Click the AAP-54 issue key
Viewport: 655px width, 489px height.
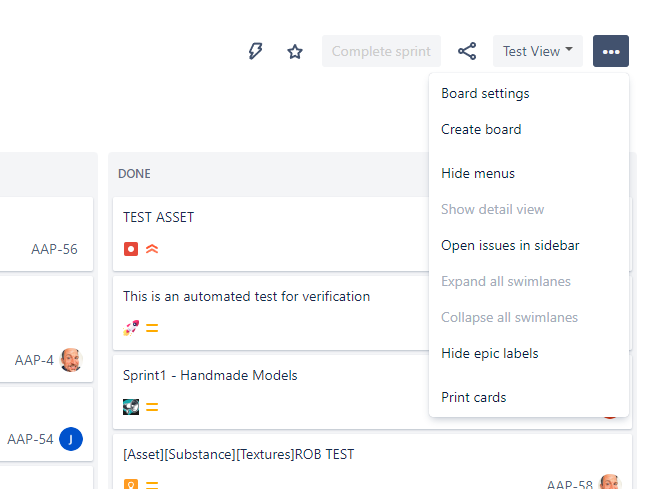(x=30, y=439)
